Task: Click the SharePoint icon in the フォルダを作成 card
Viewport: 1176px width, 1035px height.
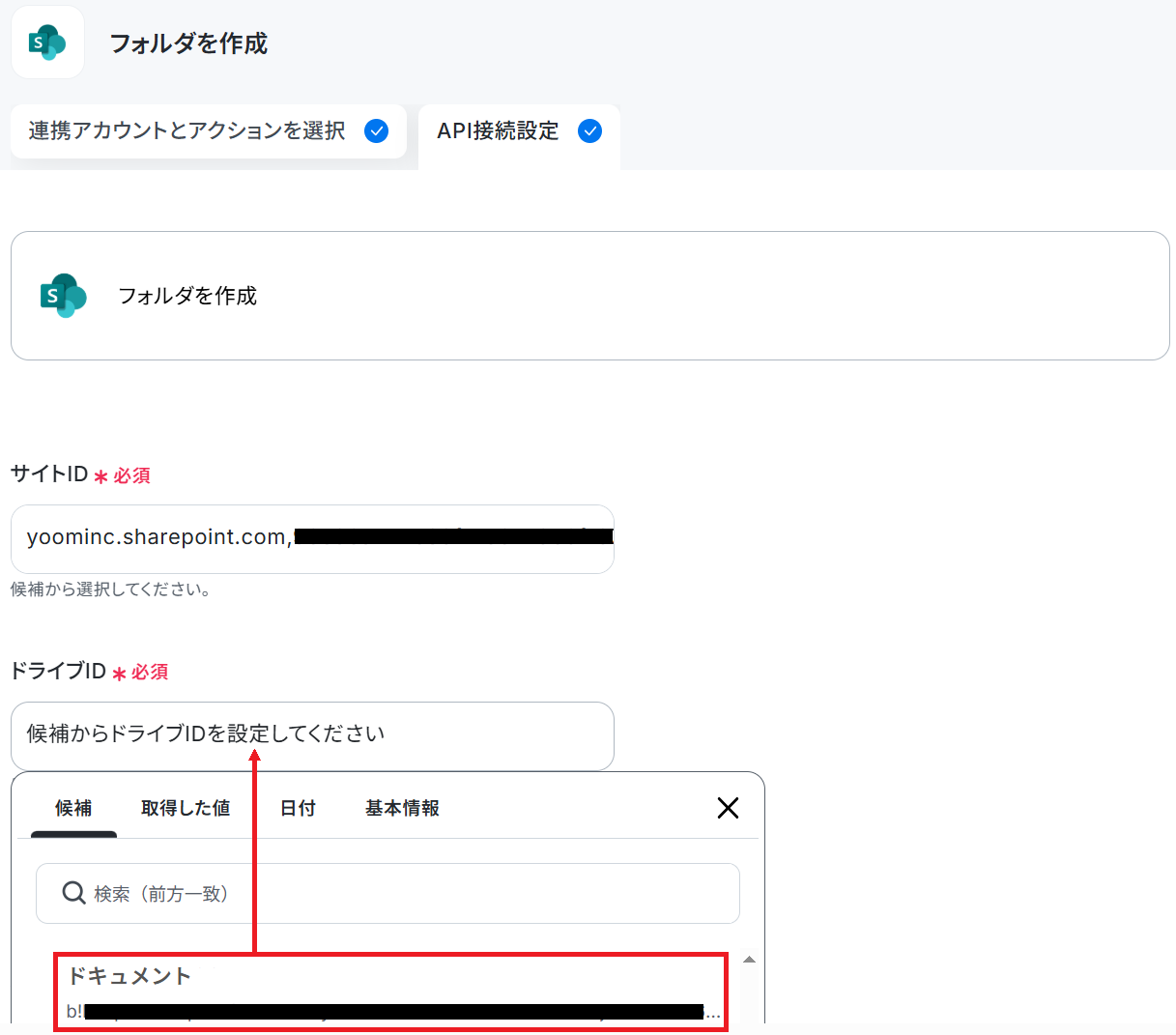Action: click(x=63, y=296)
